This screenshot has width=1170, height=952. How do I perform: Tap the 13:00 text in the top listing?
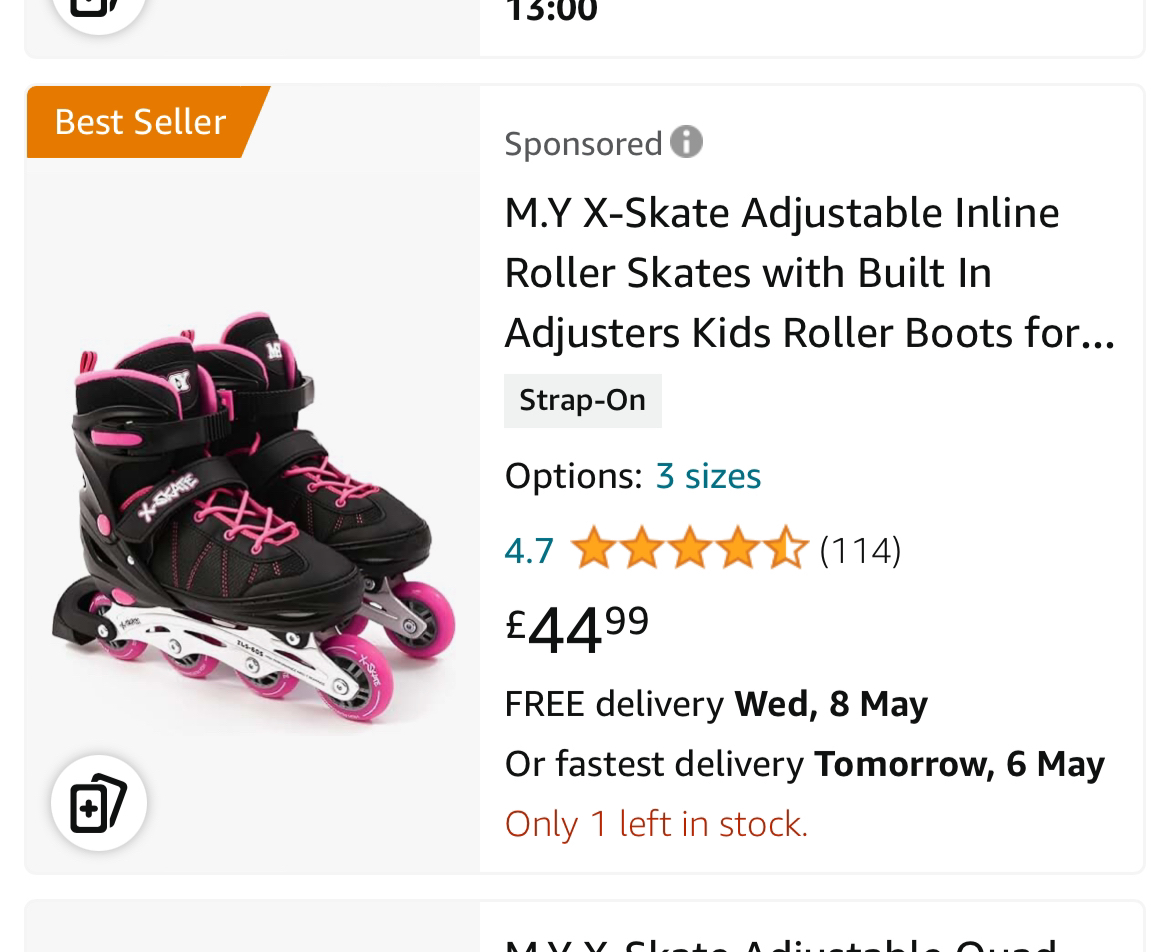pos(551,12)
